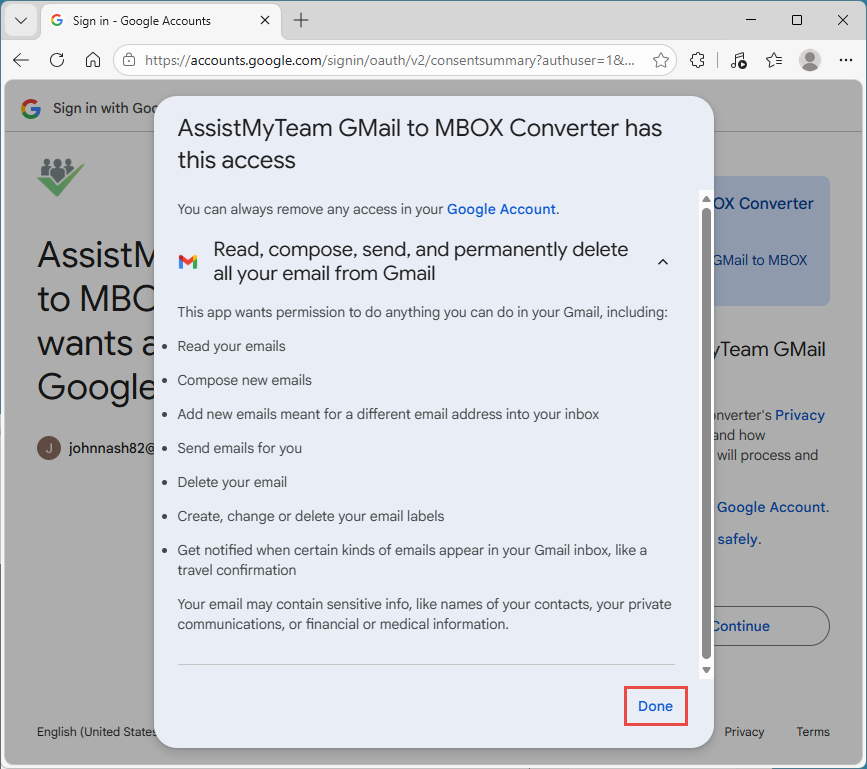This screenshot has width=867, height=769.
Task: Open the favorites list icon
Action: [774, 60]
